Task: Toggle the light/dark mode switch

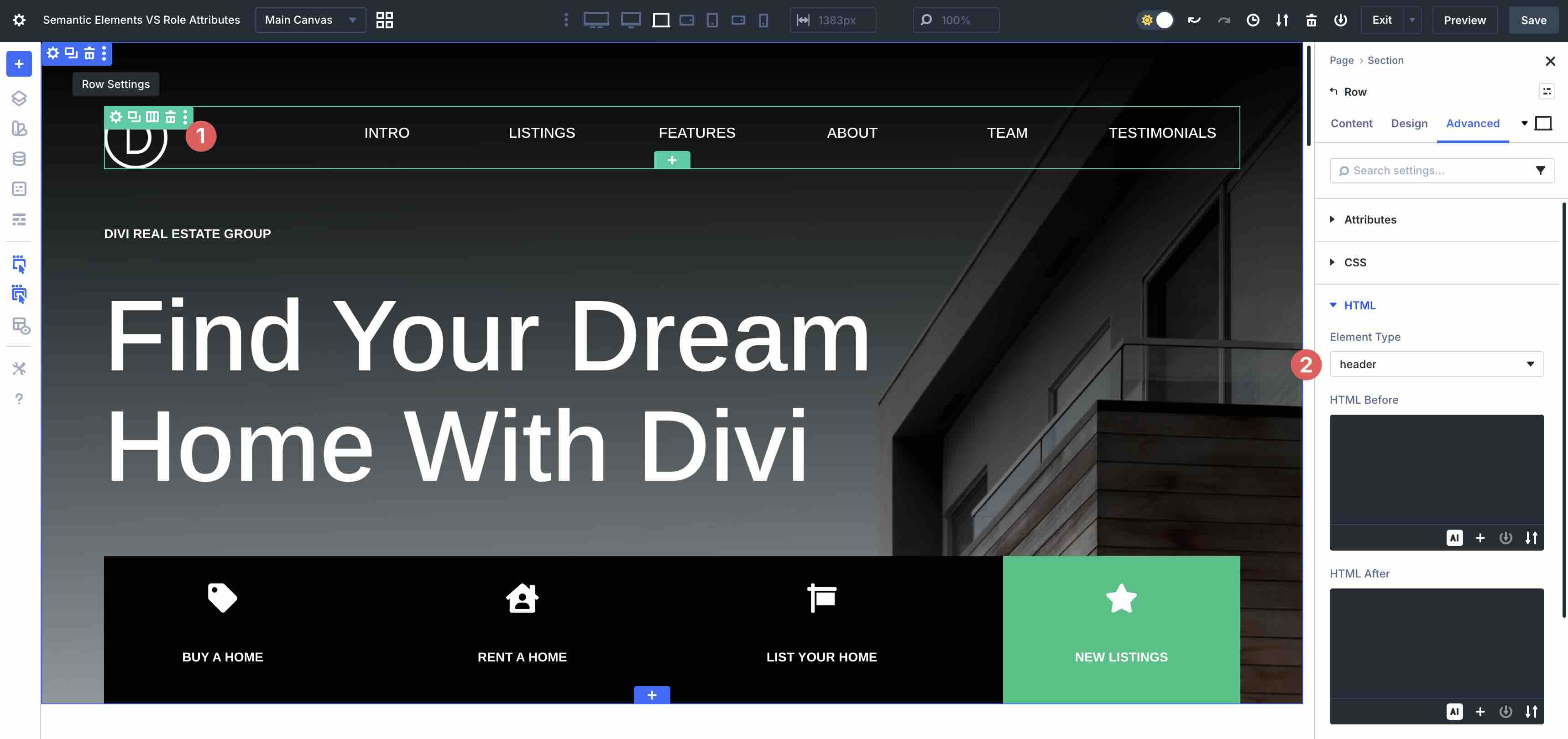Action: click(1155, 20)
